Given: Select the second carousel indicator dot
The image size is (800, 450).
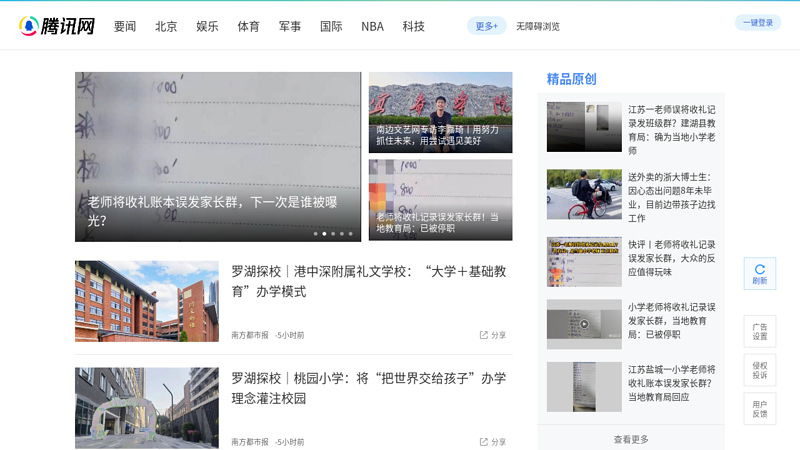Looking at the screenshot, I should [324, 234].
